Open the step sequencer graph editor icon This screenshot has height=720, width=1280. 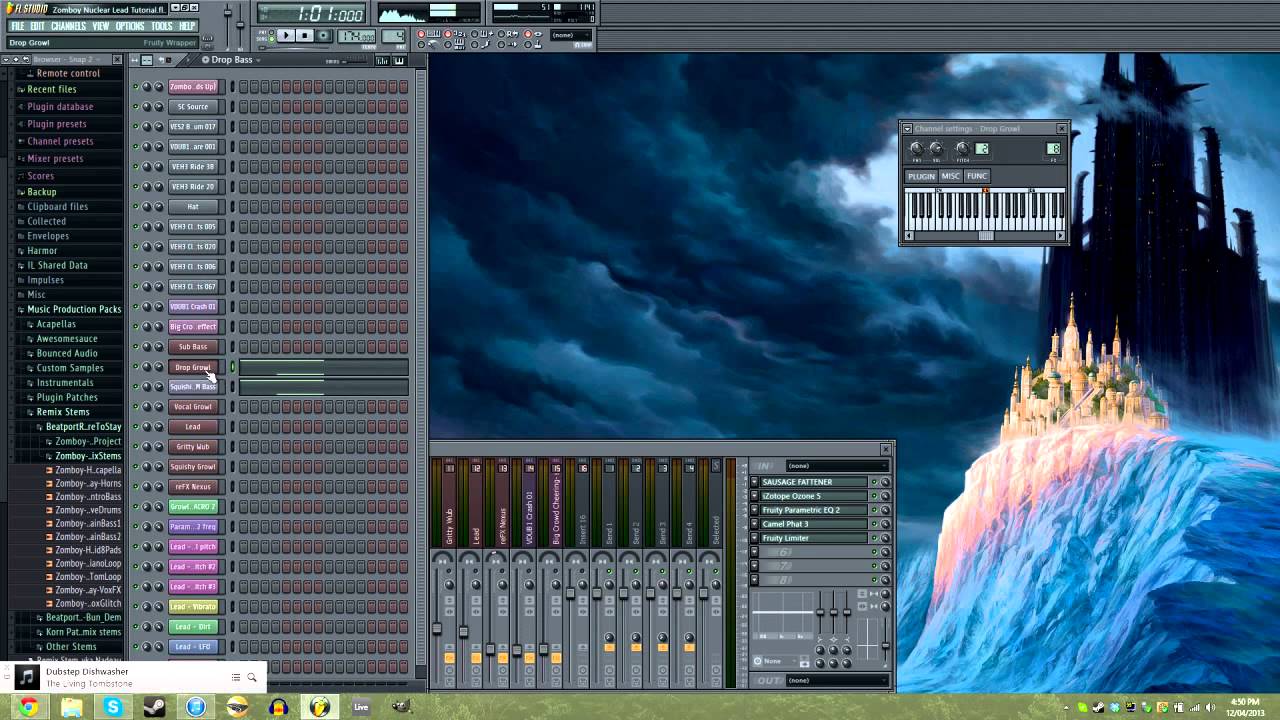[x=382, y=60]
